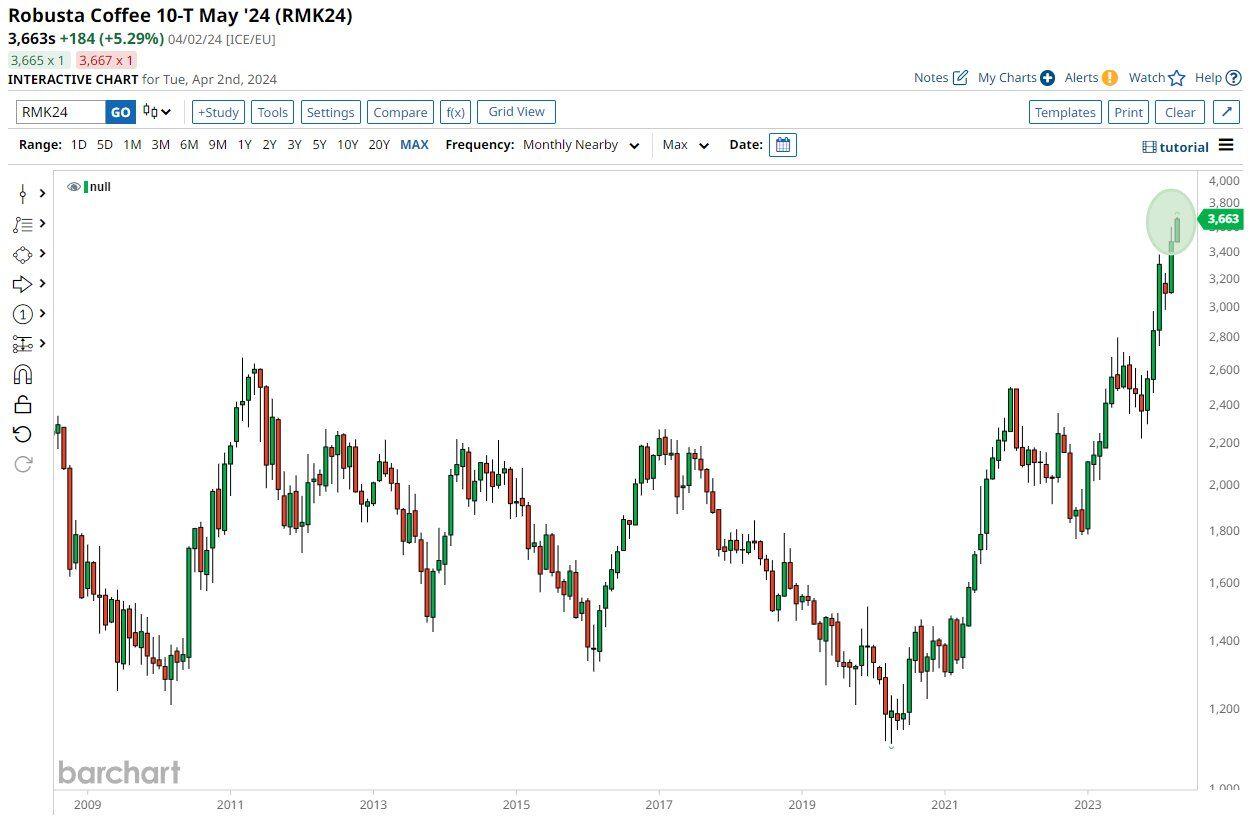Viewport: 1255px width, 823px height.
Task: Select the arrow shapes drawing tool
Action: pyautogui.click(x=22, y=284)
